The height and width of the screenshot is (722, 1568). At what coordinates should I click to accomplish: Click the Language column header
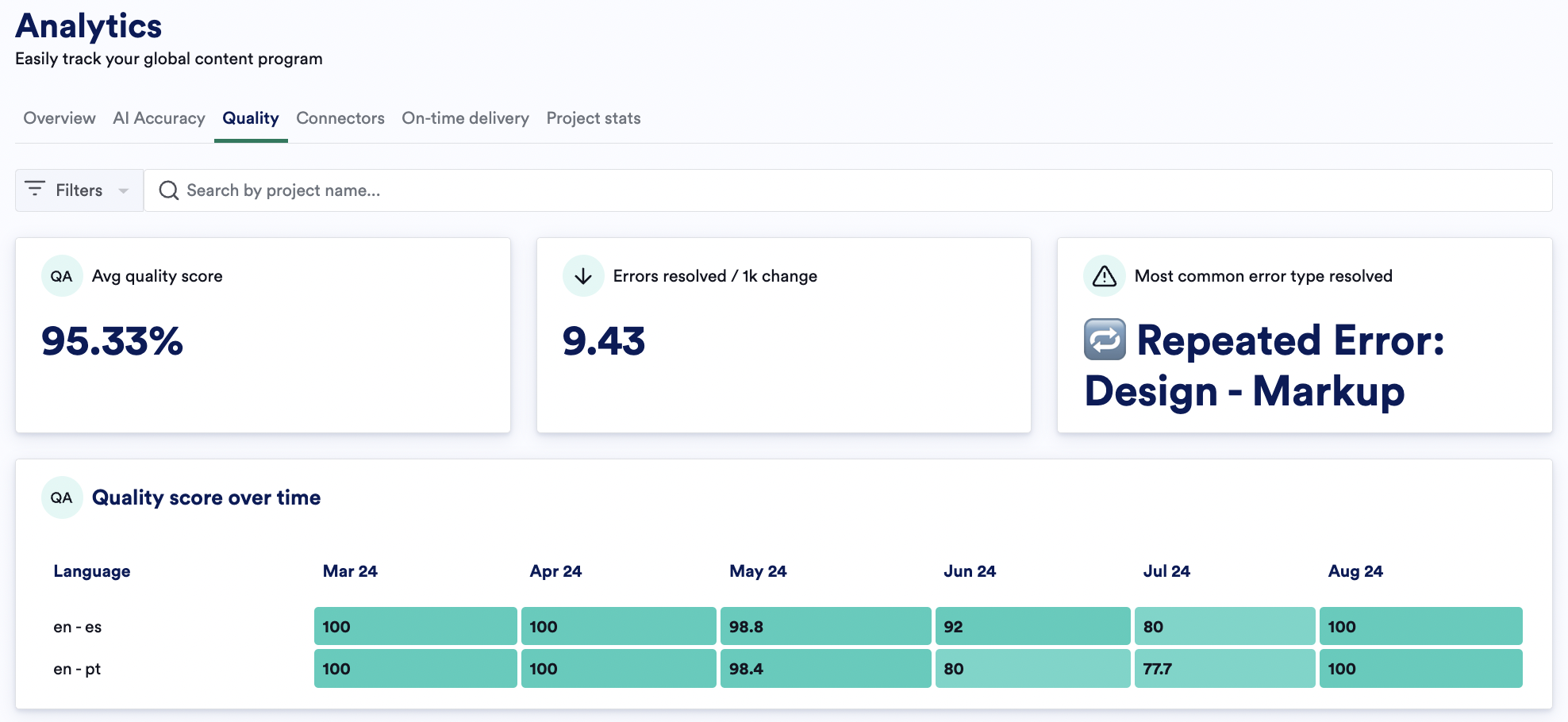(92, 571)
